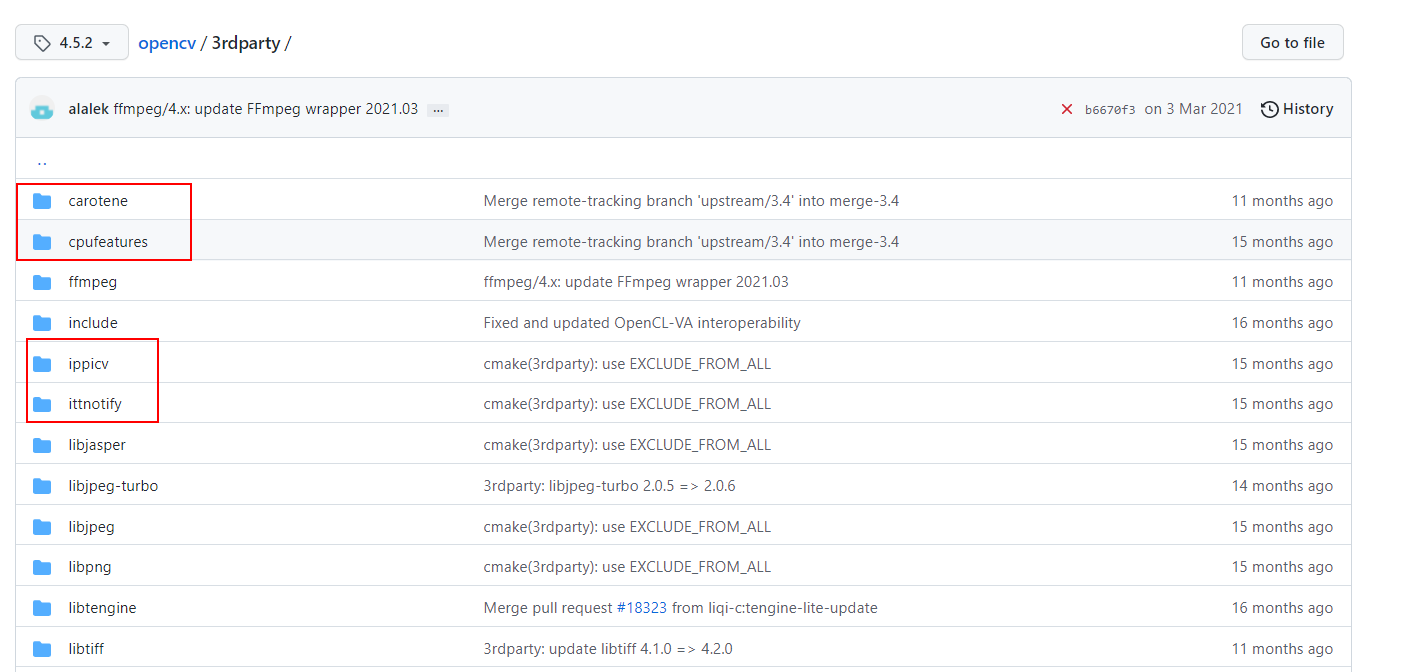Image resolution: width=1405 pixels, height=672 pixels.
Task: Open the 4.5.2 tag selector dropdown
Action: (x=72, y=43)
